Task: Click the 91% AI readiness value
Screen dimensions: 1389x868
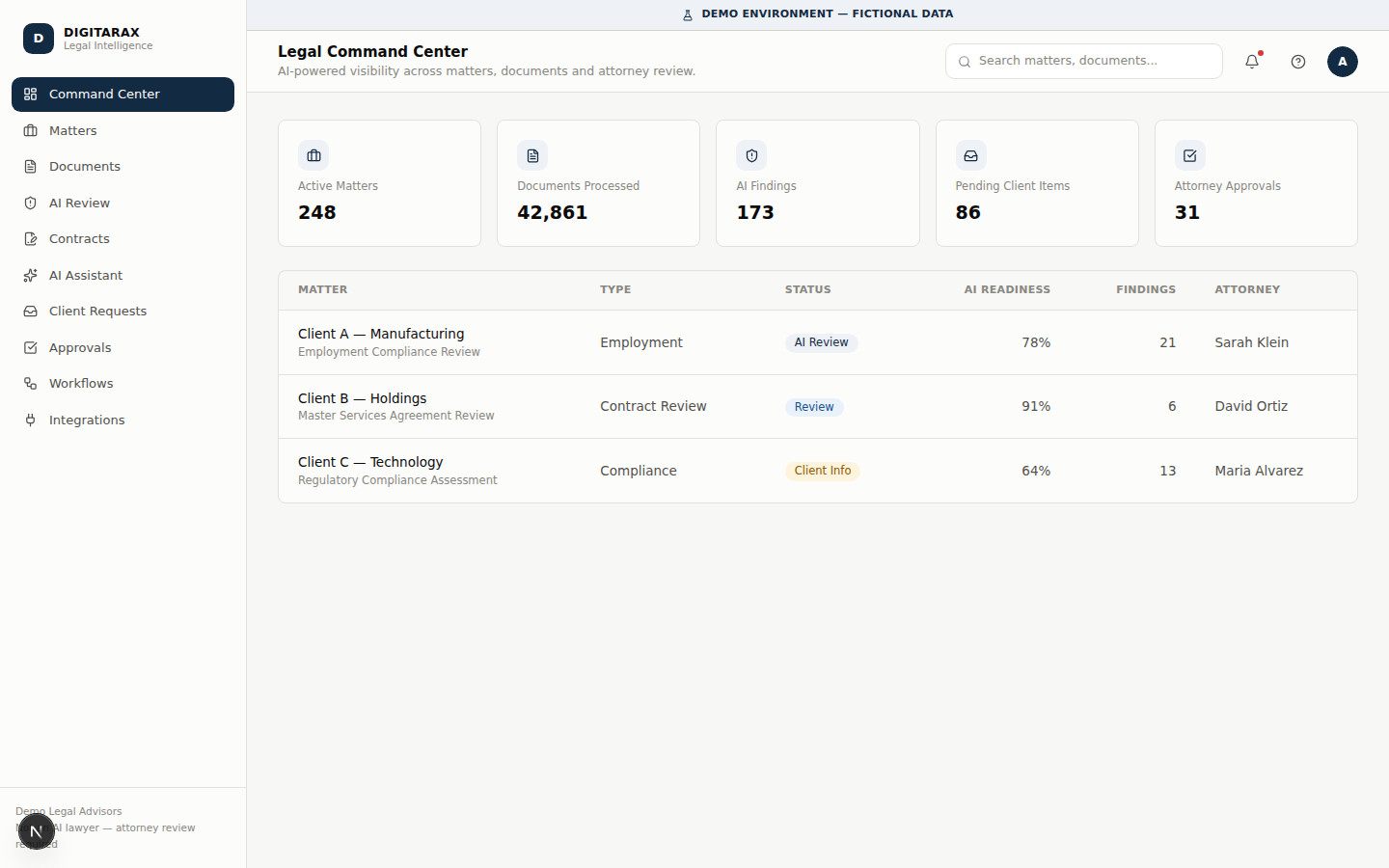Action: [x=1036, y=406]
